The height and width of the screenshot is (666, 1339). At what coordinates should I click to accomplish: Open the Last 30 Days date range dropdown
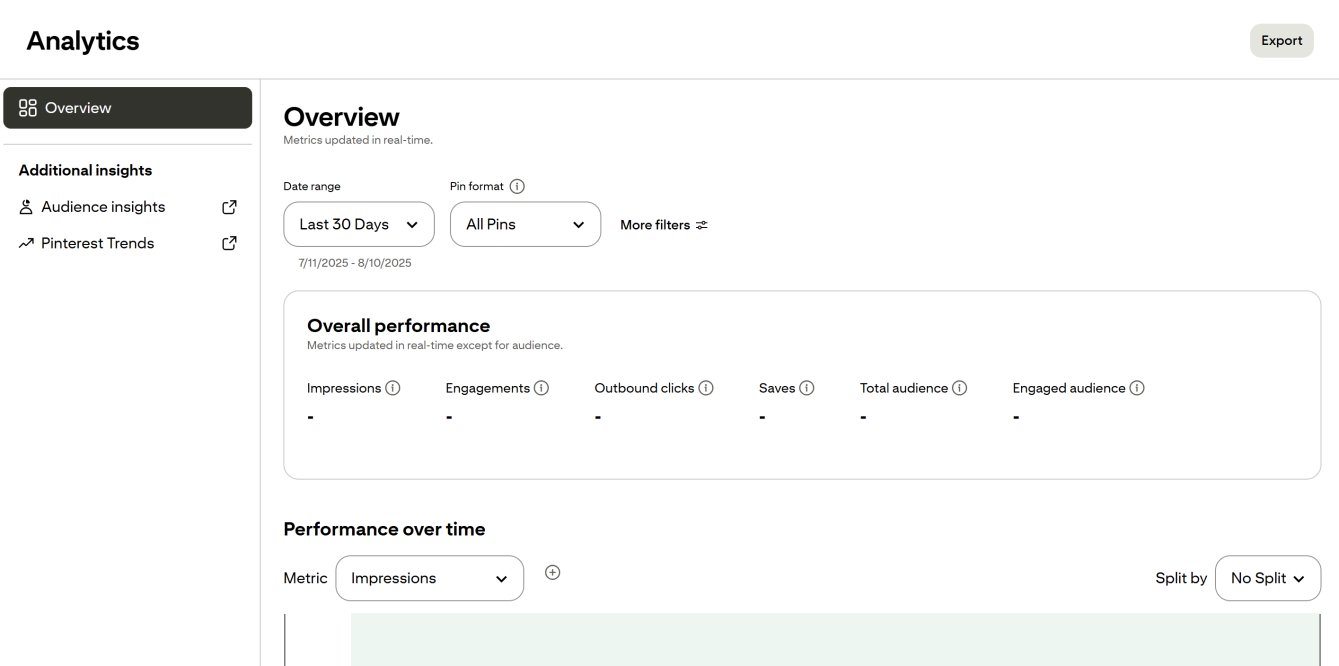point(359,224)
